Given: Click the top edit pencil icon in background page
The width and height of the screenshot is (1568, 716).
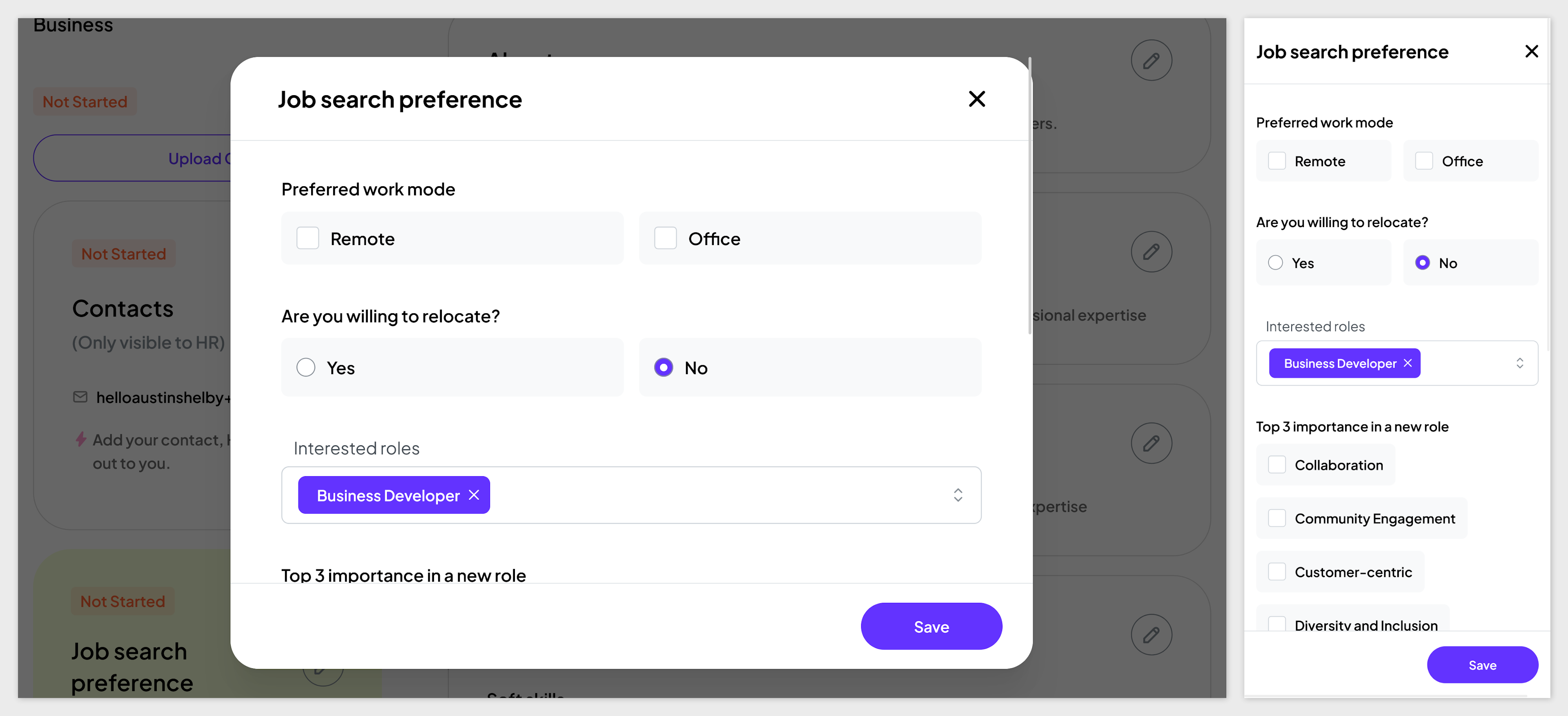Looking at the screenshot, I should tap(1151, 60).
